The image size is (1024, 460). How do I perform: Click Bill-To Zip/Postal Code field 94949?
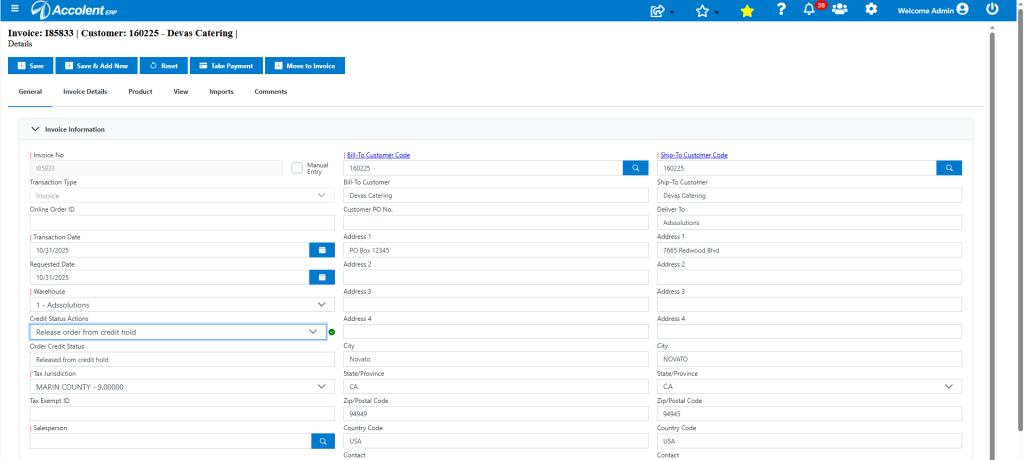click(496, 414)
